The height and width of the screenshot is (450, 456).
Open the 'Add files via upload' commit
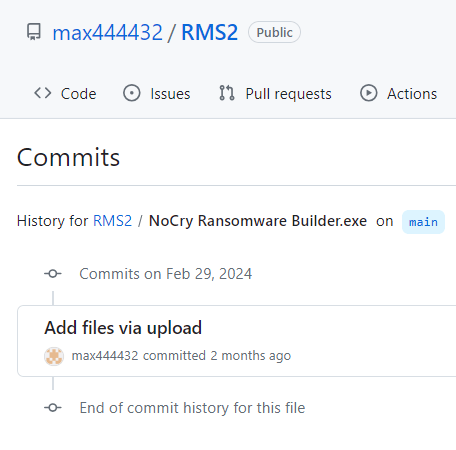click(123, 328)
